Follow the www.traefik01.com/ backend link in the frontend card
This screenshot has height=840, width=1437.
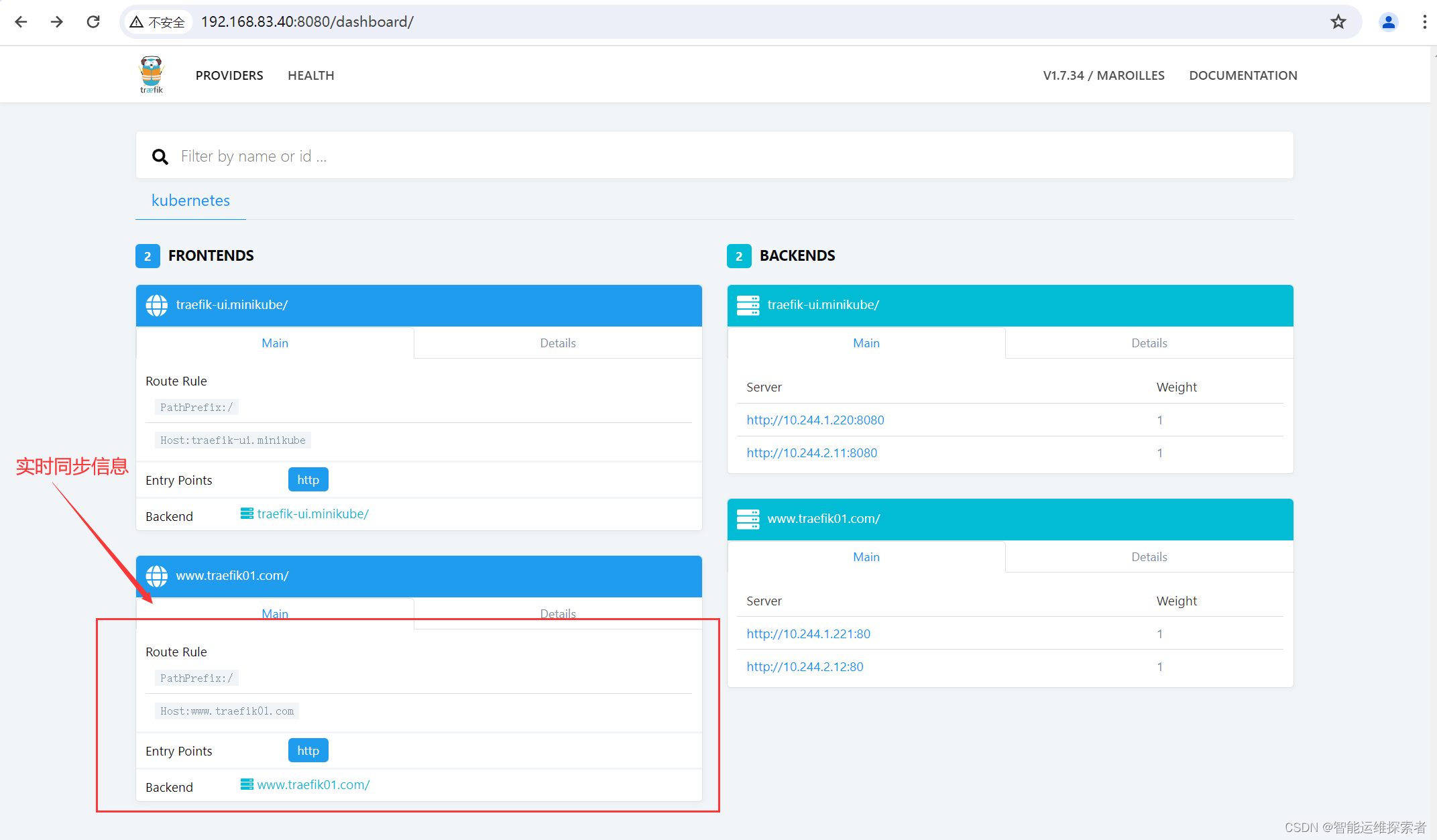tap(313, 785)
